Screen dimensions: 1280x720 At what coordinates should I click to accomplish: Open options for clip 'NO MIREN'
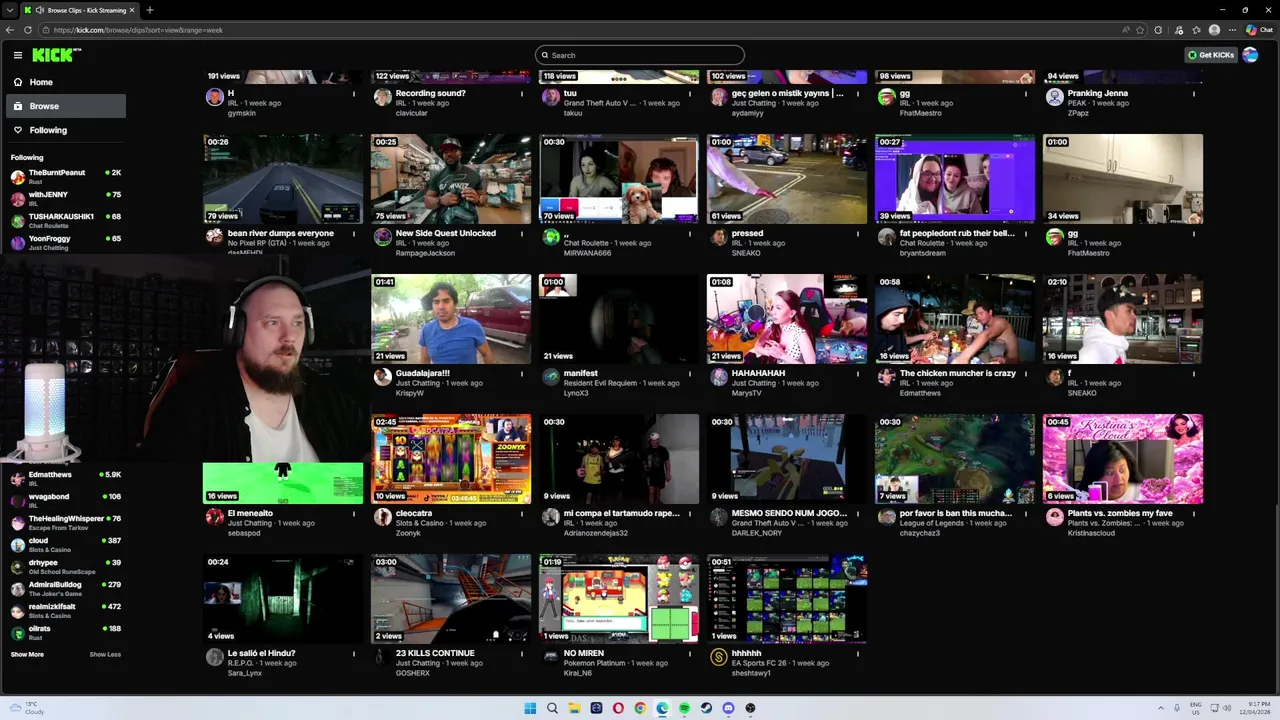pos(689,653)
